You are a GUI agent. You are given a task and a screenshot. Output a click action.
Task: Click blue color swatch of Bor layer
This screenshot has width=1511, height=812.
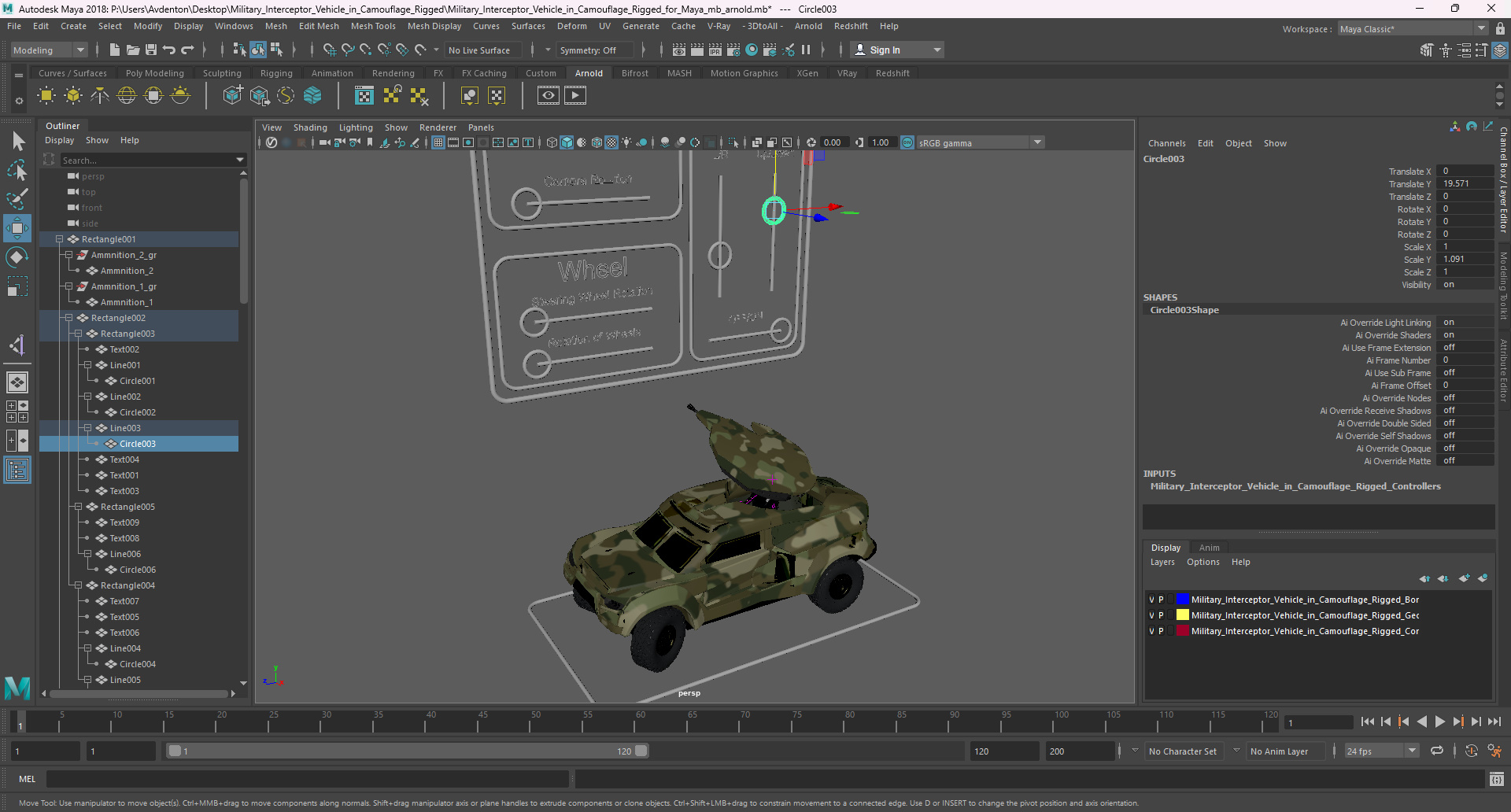[1183, 600]
